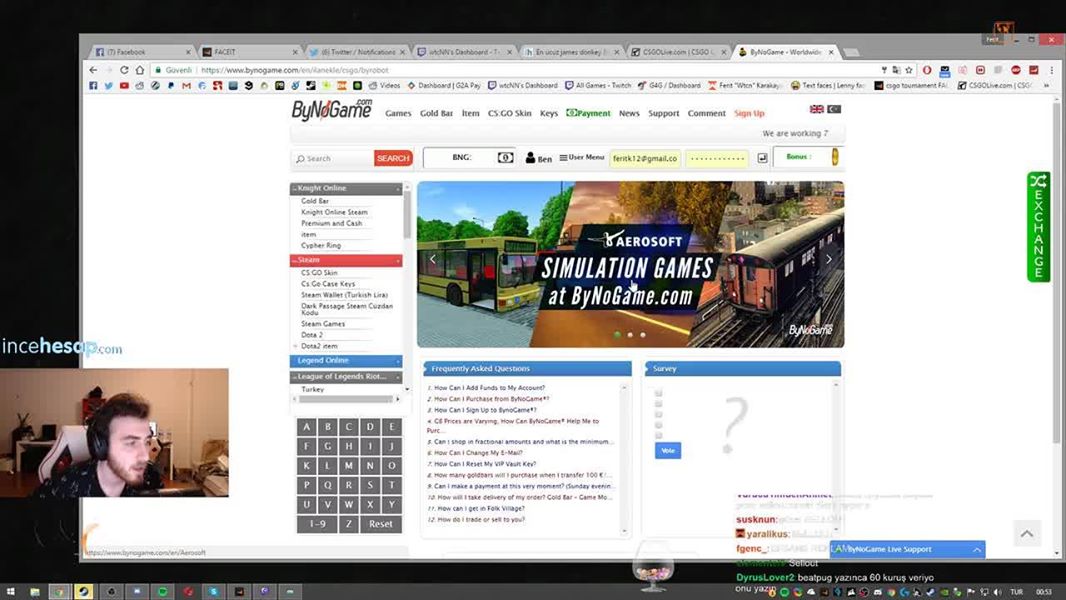
Task: Switch to Twitter Notifications tab
Action: point(357,52)
